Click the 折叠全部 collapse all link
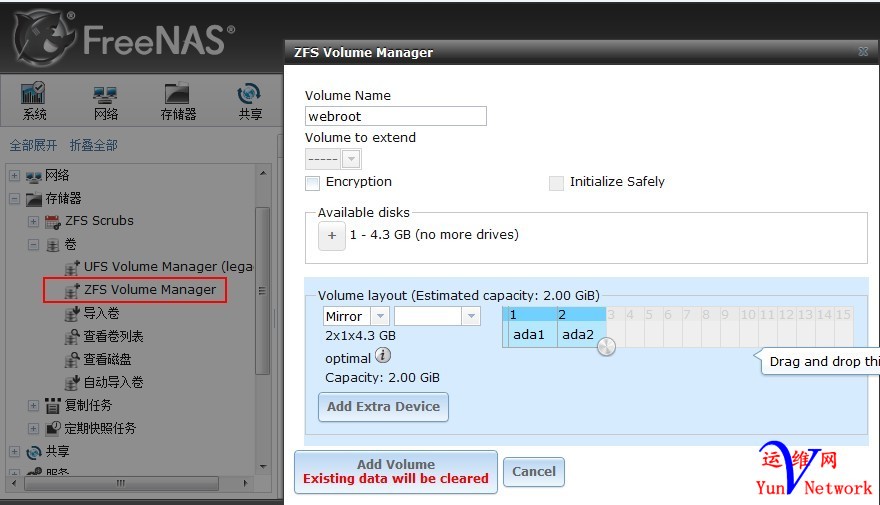Image resolution: width=880 pixels, height=505 pixels. pos(94,145)
